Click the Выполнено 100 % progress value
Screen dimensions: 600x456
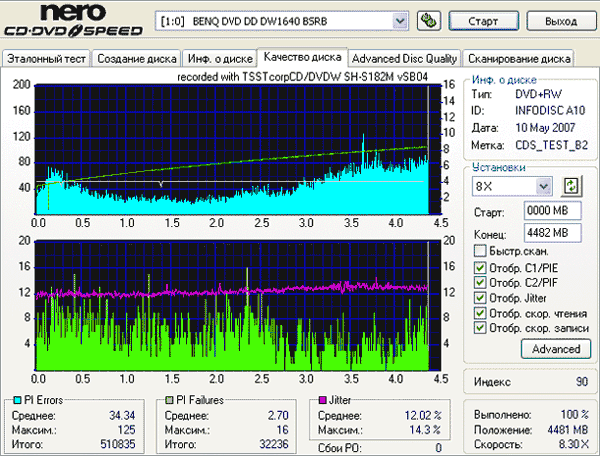coord(574,414)
